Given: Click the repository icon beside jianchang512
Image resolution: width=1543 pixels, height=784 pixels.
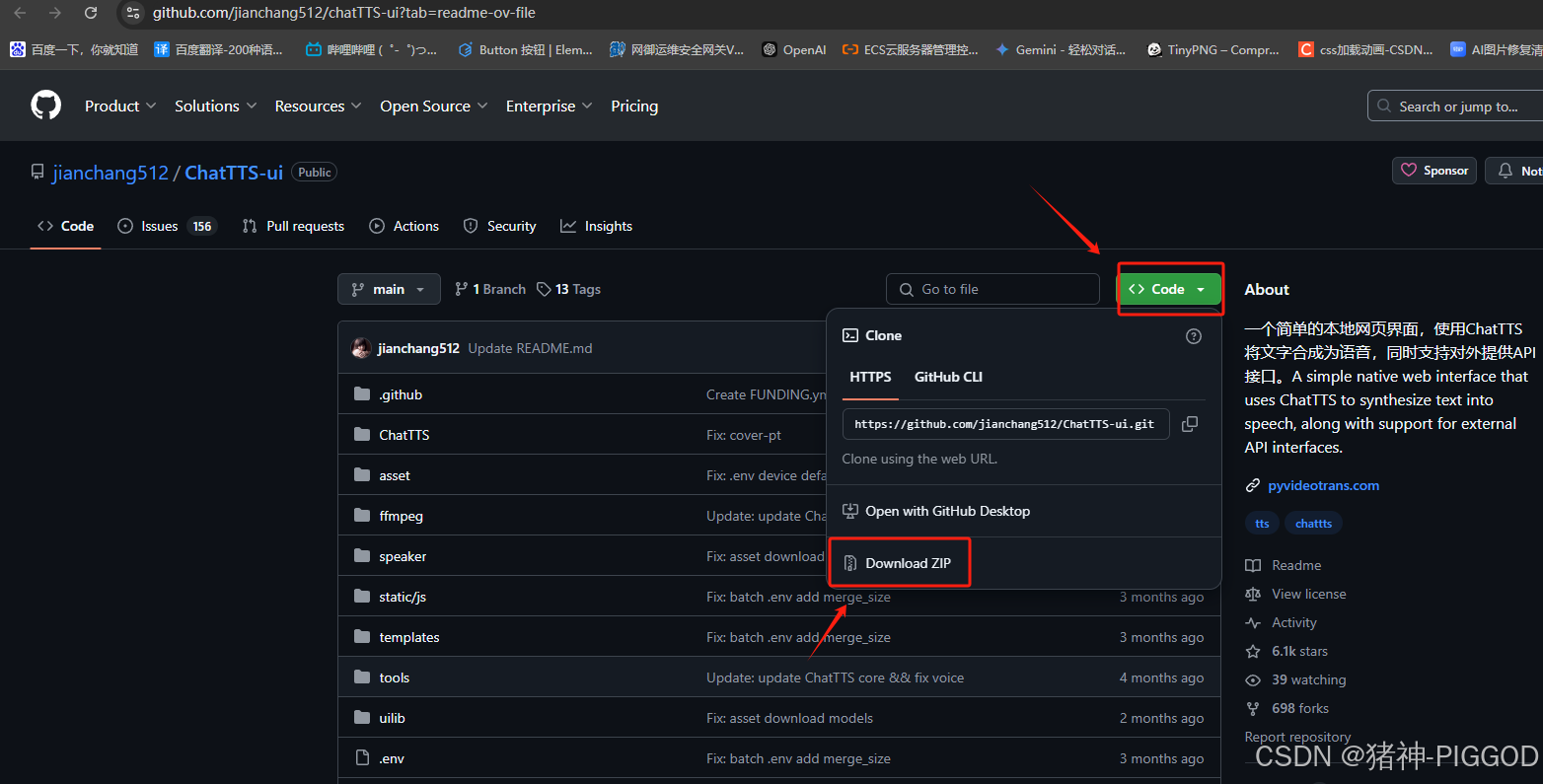Looking at the screenshot, I should pos(37,173).
